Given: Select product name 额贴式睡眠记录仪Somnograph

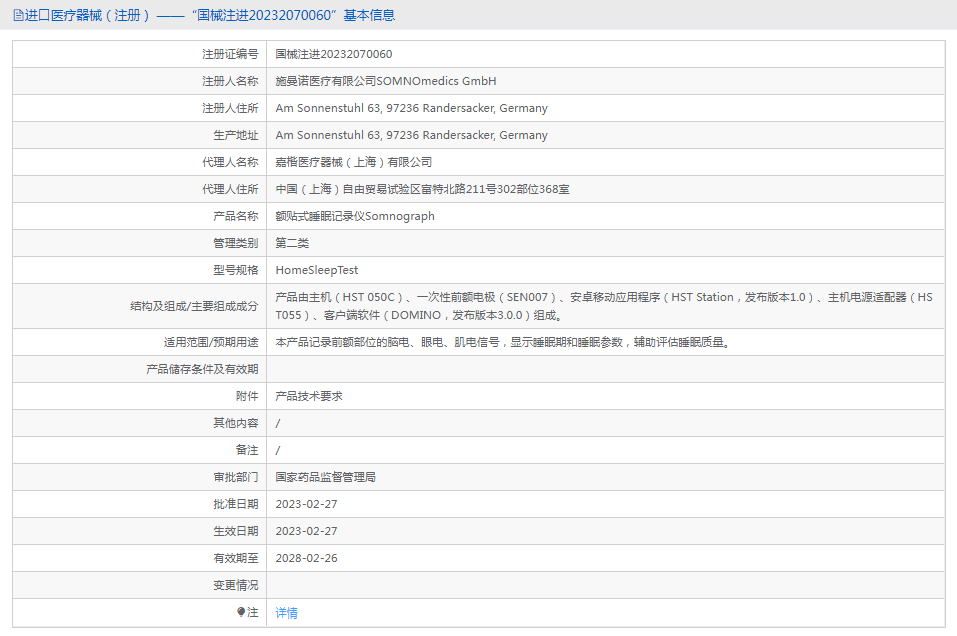Looking at the screenshot, I should pyautogui.click(x=355, y=216).
